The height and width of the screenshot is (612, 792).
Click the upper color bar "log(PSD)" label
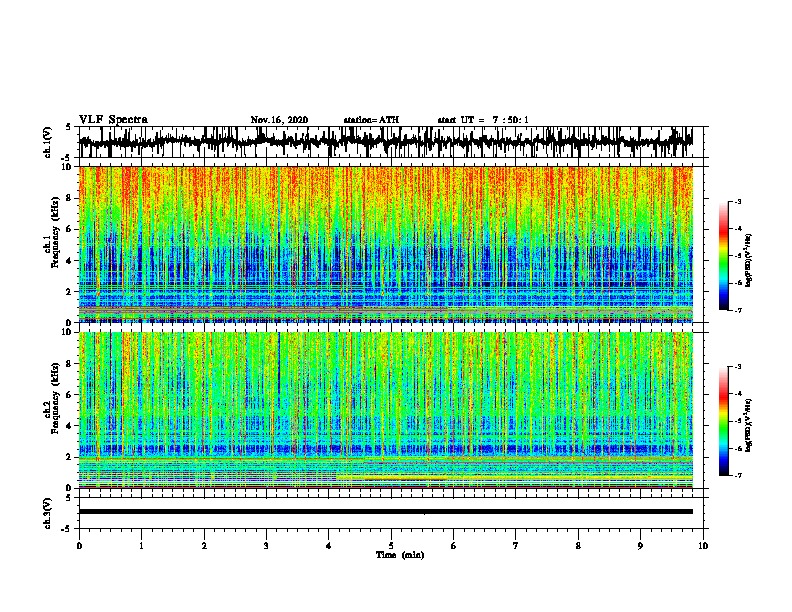[749, 261]
